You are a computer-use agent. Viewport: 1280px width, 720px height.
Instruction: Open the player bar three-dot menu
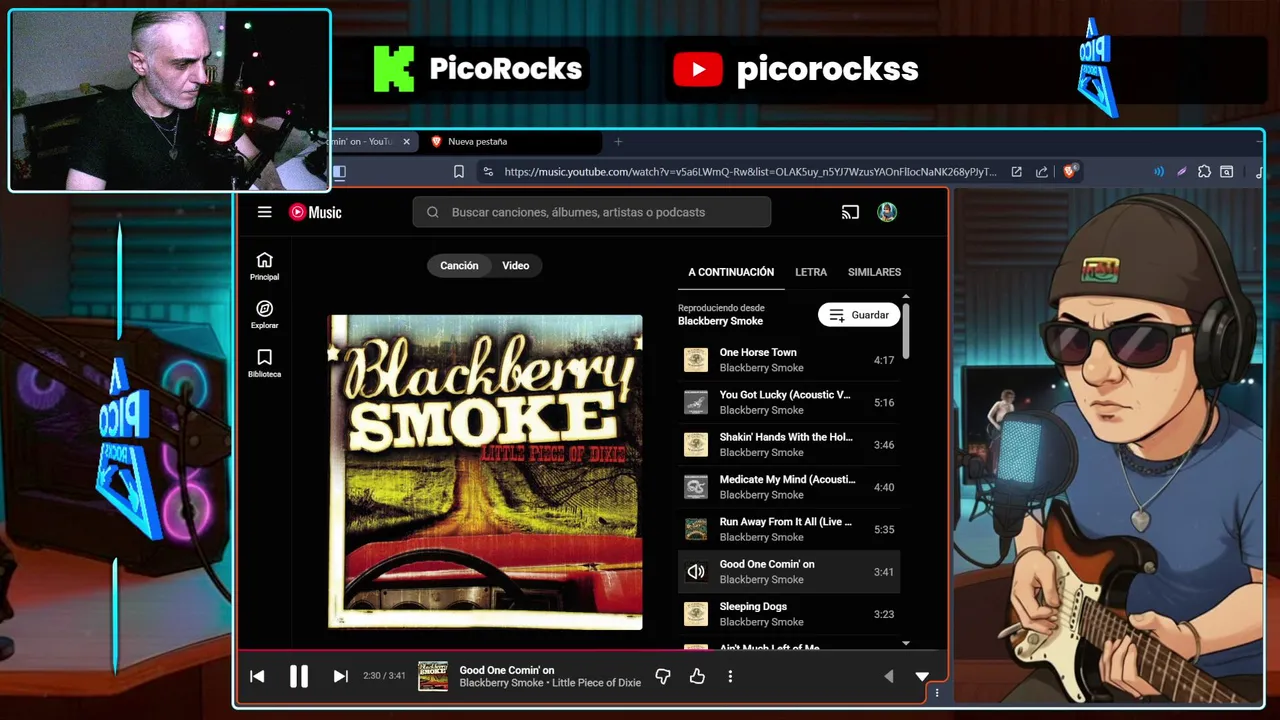click(x=730, y=677)
